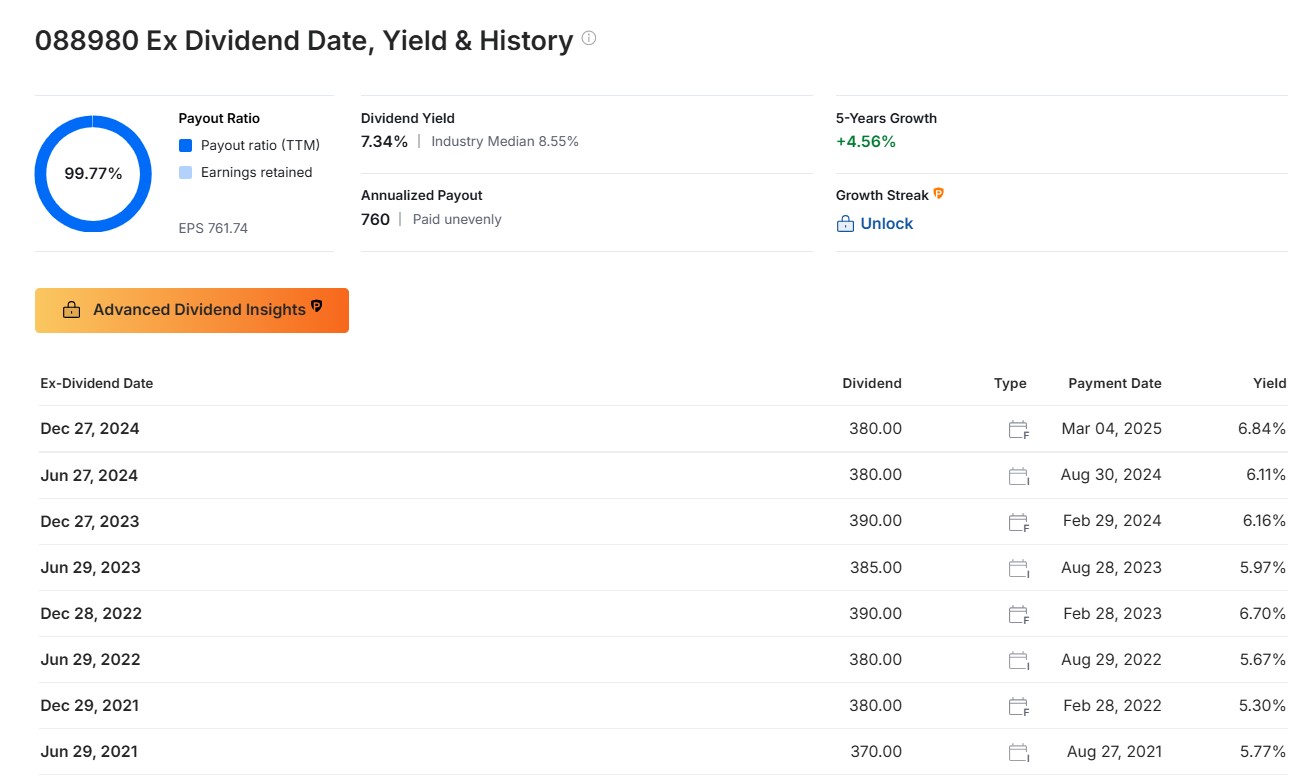Click the pro badge next to Growth Streak
The image size is (1315, 781).
click(939, 194)
